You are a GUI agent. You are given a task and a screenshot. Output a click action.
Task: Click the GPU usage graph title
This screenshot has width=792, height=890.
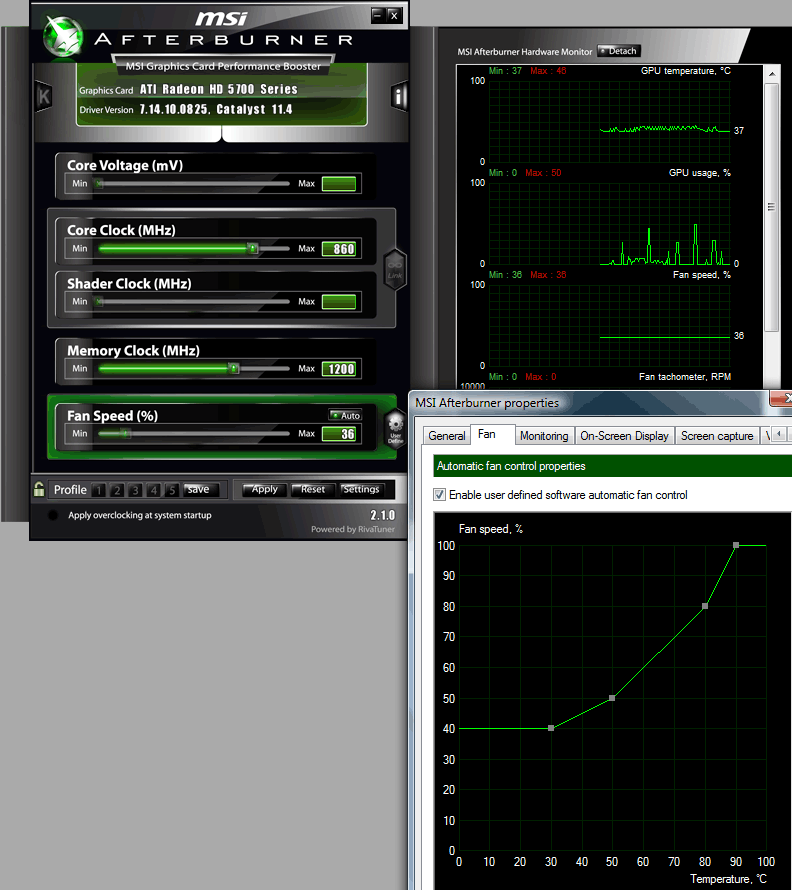tap(699, 173)
